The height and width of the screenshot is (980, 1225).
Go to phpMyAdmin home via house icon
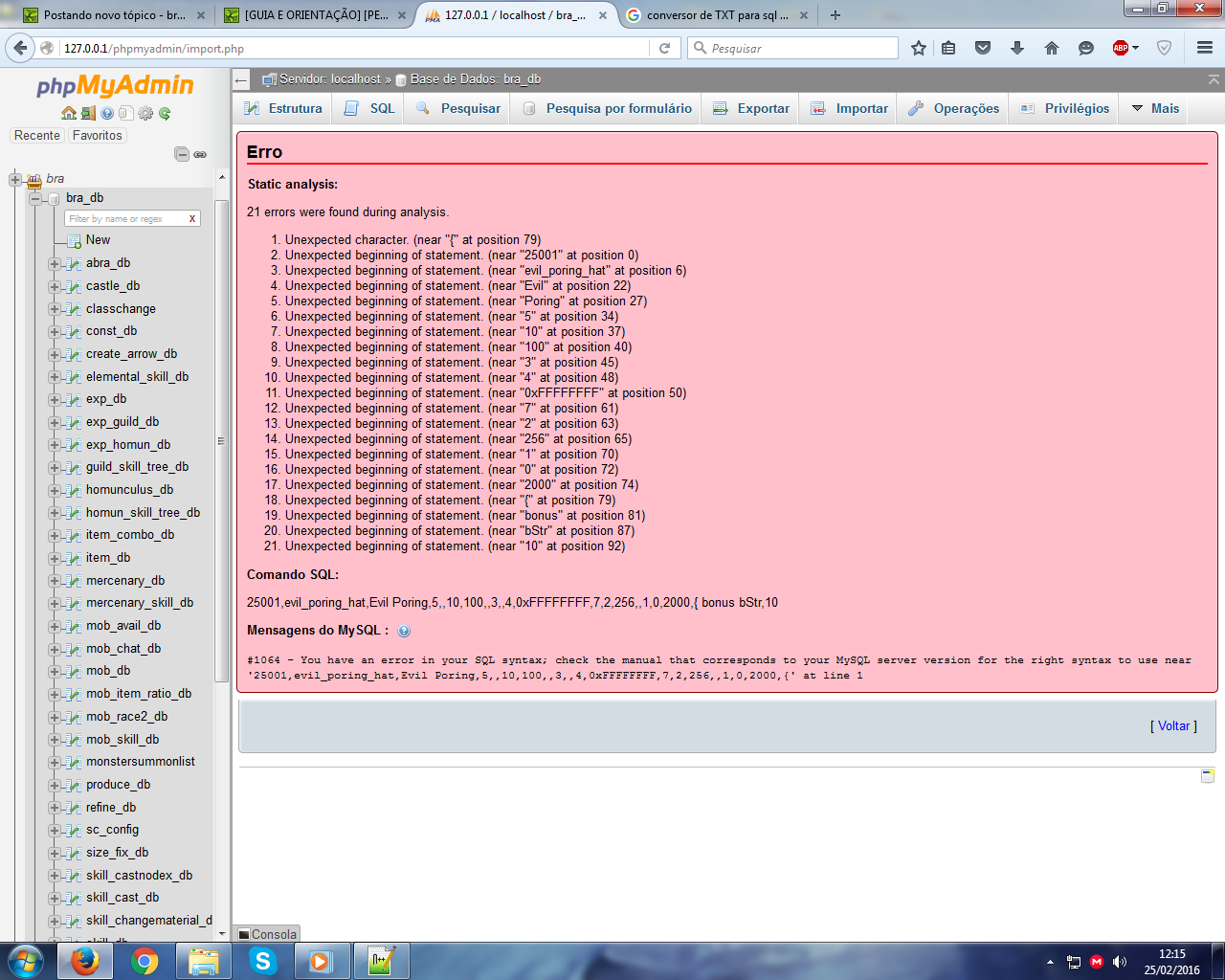69,113
